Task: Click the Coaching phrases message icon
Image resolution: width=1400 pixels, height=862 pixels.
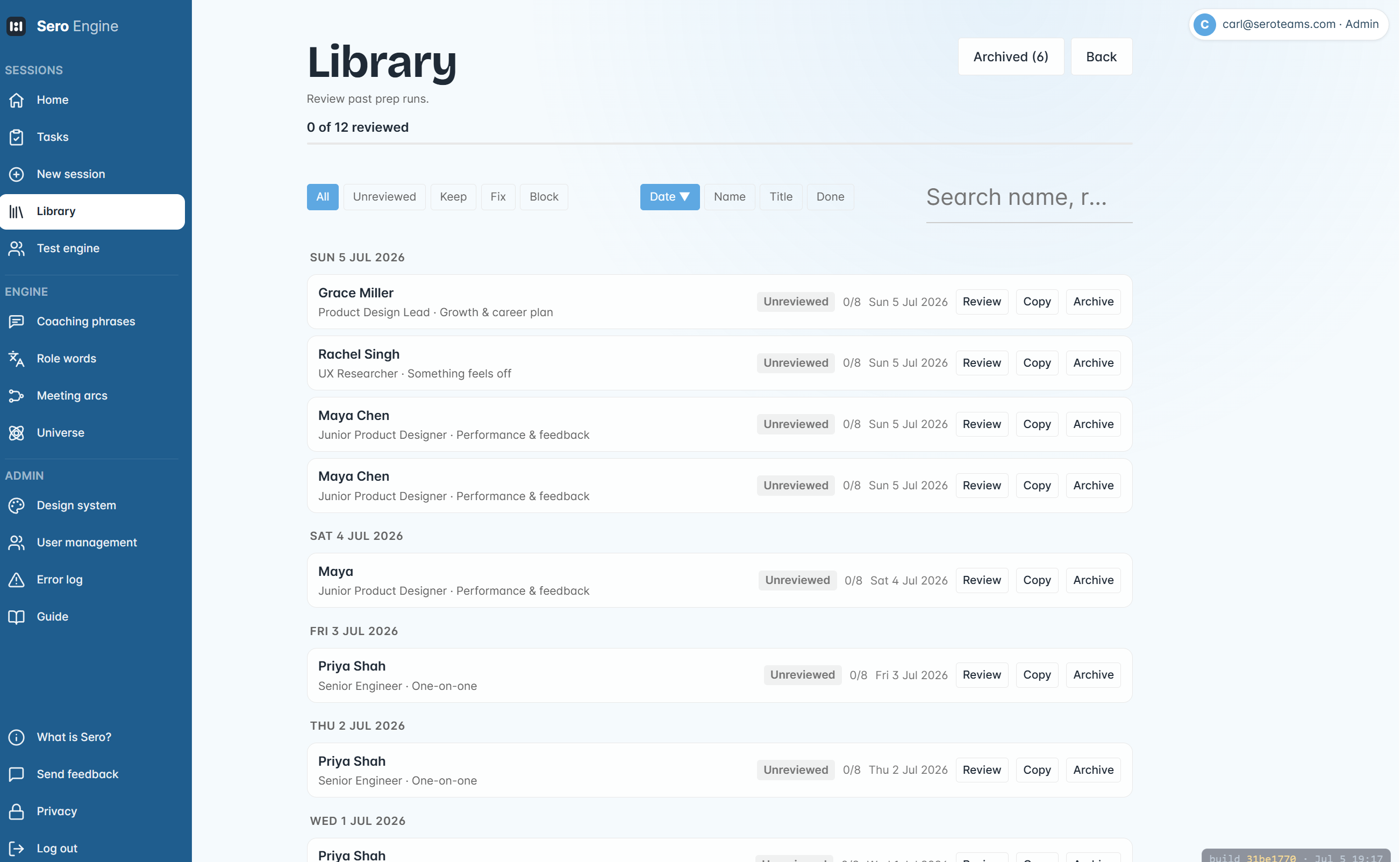Action: (x=17, y=322)
